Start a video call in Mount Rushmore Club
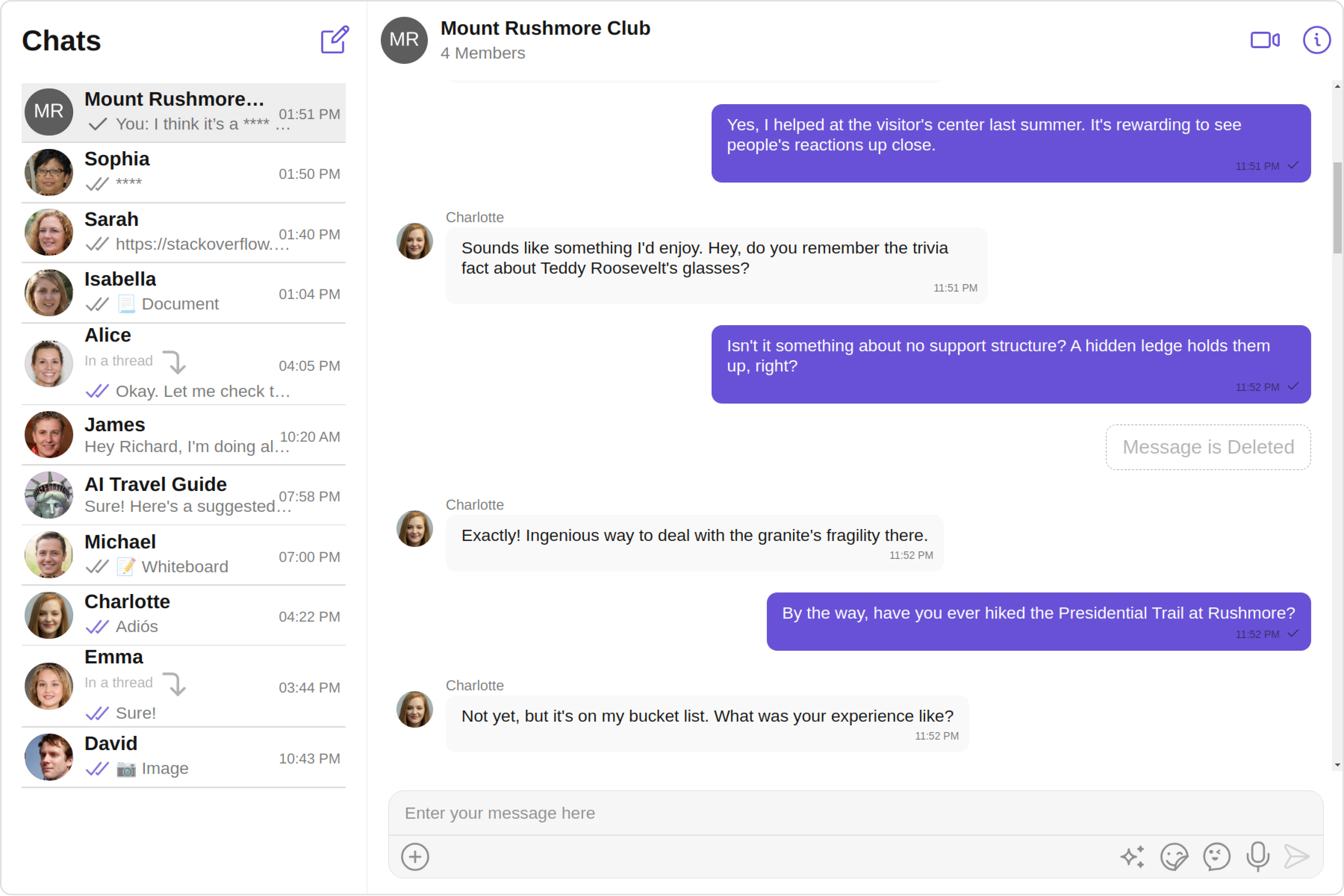 (x=1264, y=40)
